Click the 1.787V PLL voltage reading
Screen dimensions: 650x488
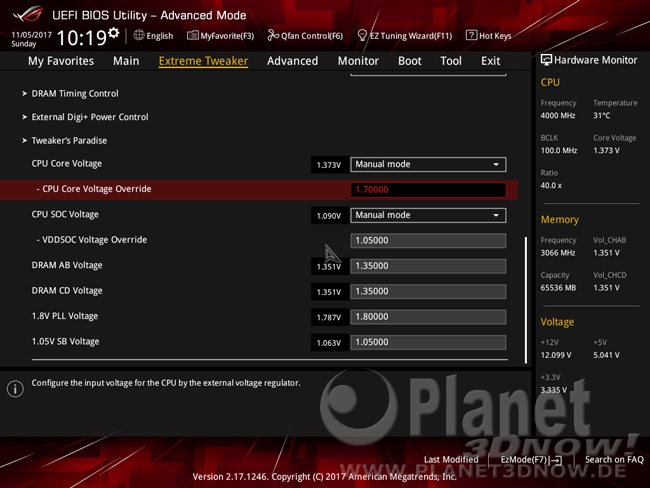click(x=329, y=318)
